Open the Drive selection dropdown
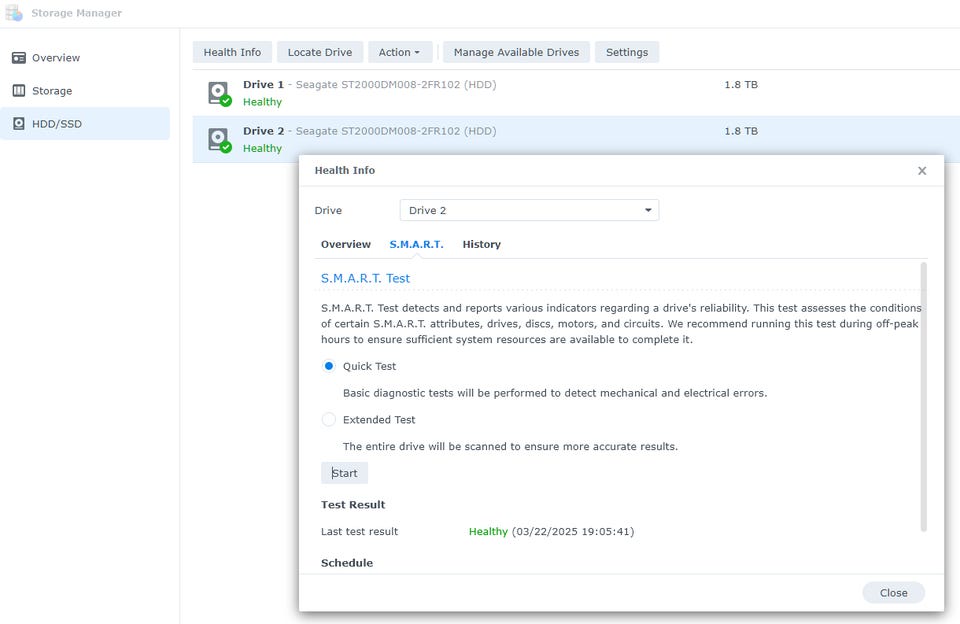960x624 pixels. click(529, 211)
